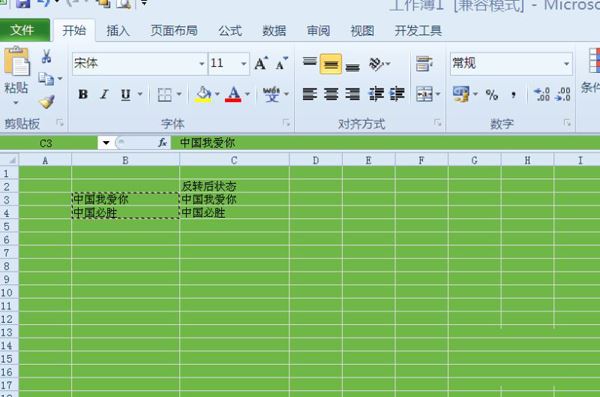
Task: Switch to the 公式 tab
Action: [230, 31]
